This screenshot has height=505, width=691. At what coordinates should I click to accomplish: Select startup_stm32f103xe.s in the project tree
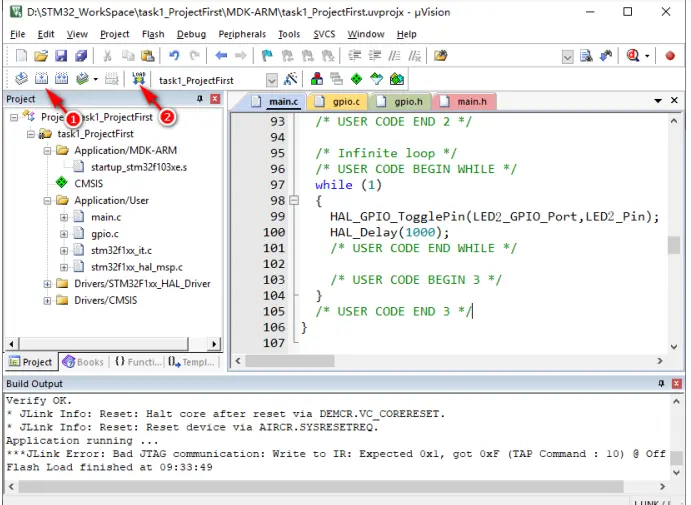tap(138, 167)
